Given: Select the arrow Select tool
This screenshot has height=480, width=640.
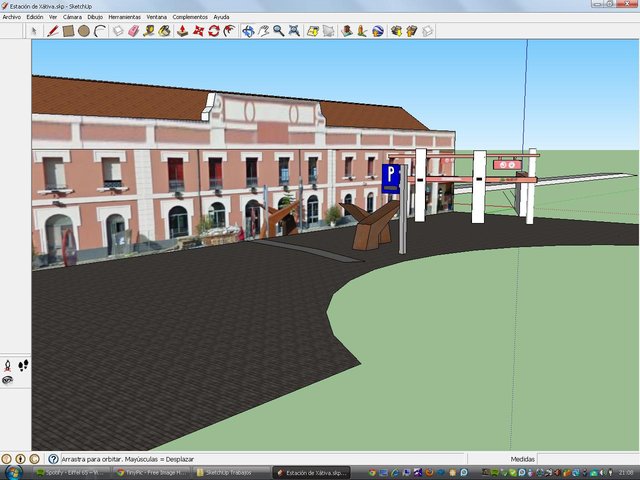Looking at the screenshot, I should coord(35,31).
